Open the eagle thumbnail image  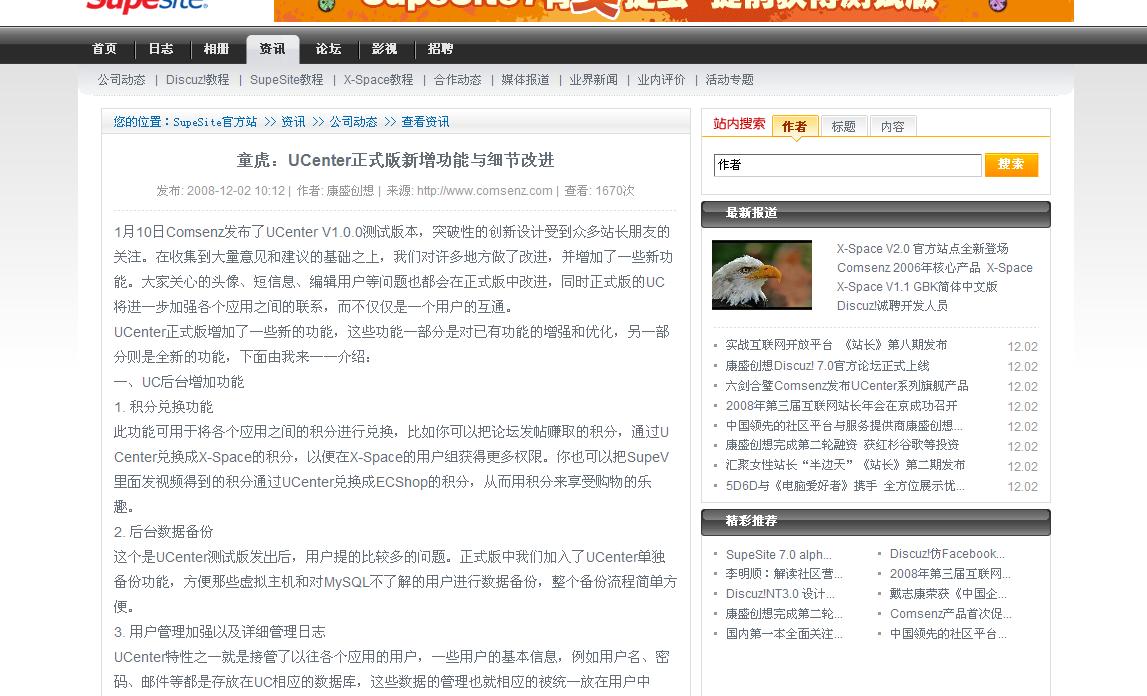point(761,274)
